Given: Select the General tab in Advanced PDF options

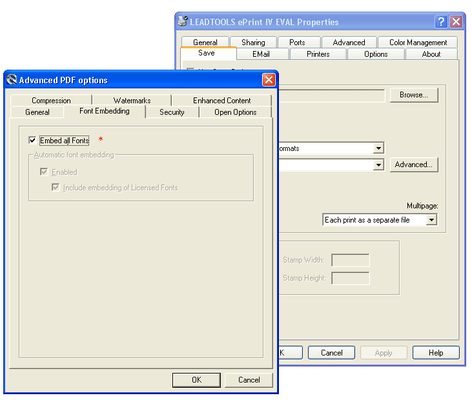Looking at the screenshot, I should 37,112.
